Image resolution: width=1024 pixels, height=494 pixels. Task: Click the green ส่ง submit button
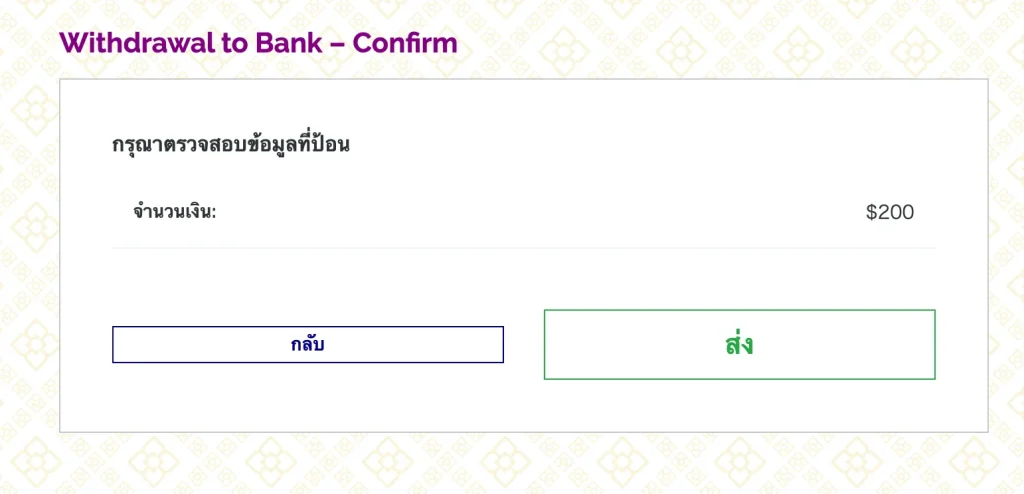(x=739, y=345)
